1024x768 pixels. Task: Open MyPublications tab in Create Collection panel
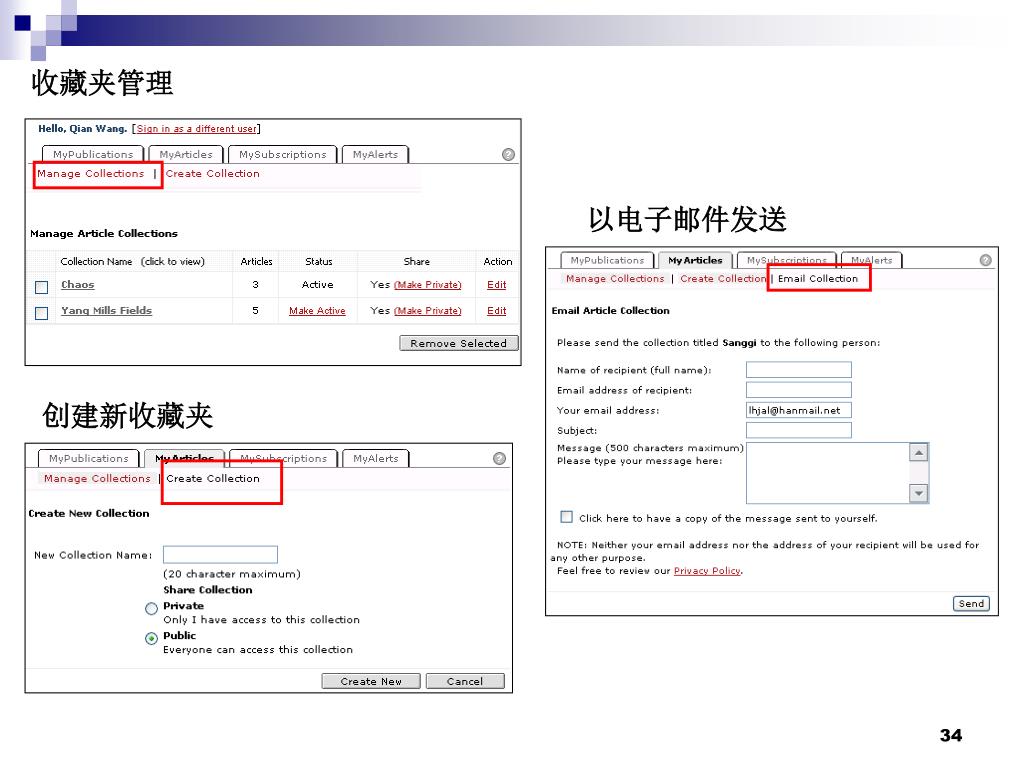click(89, 458)
